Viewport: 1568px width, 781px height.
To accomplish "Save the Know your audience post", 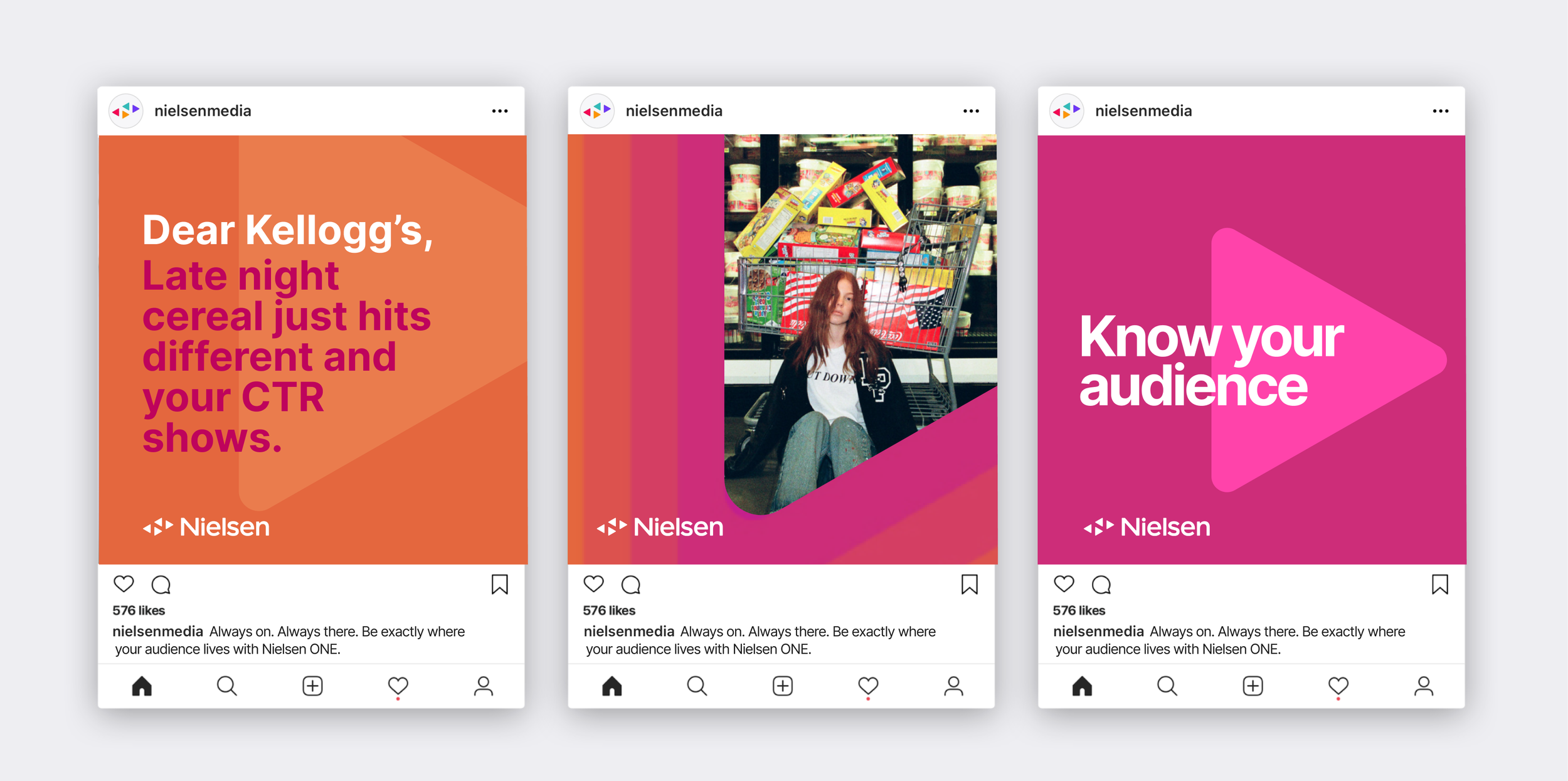I will pyautogui.click(x=1439, y=584).
